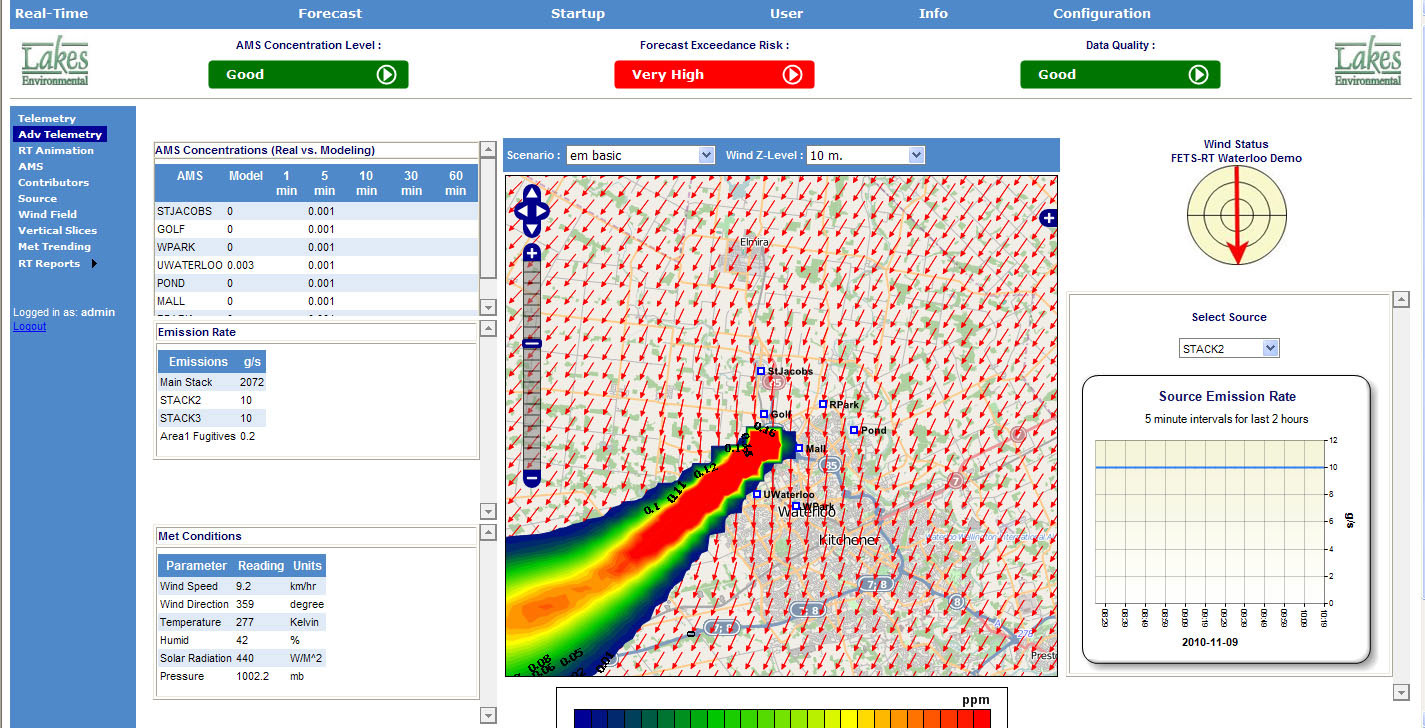
Task: Open the Configuration menu
Action: click(1101, 14)
